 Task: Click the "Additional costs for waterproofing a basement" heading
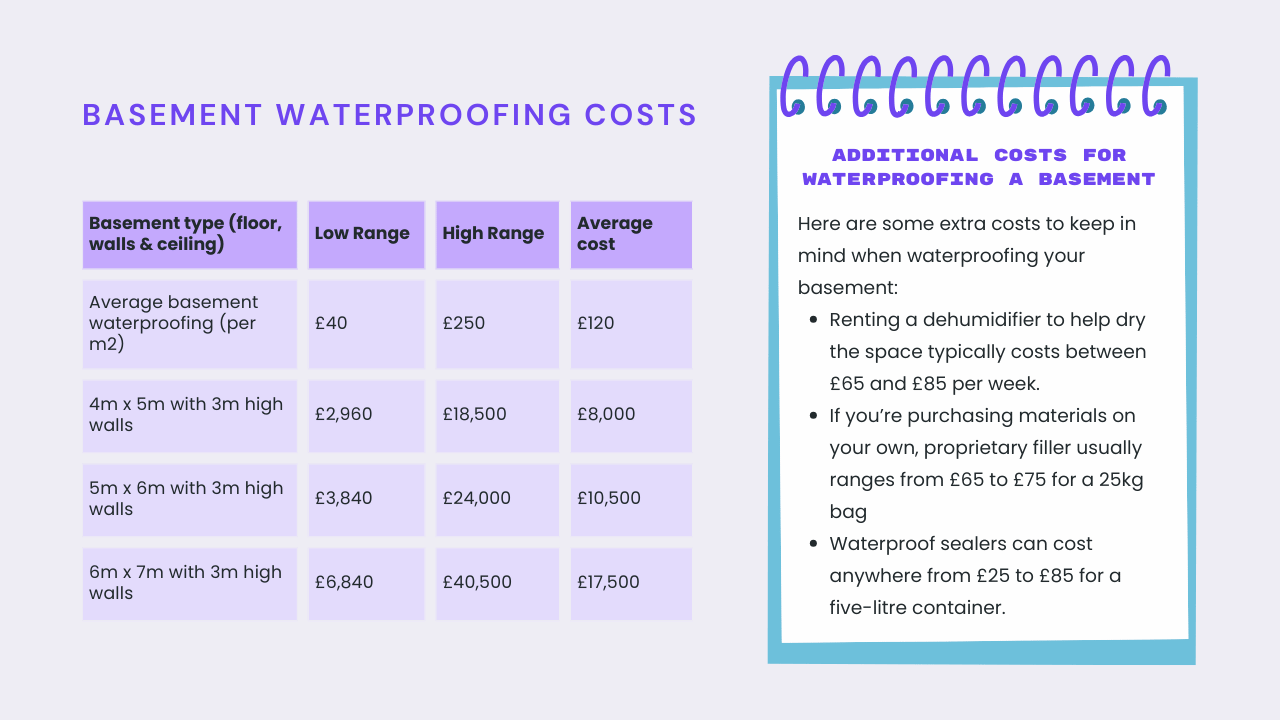coord(979,167)
